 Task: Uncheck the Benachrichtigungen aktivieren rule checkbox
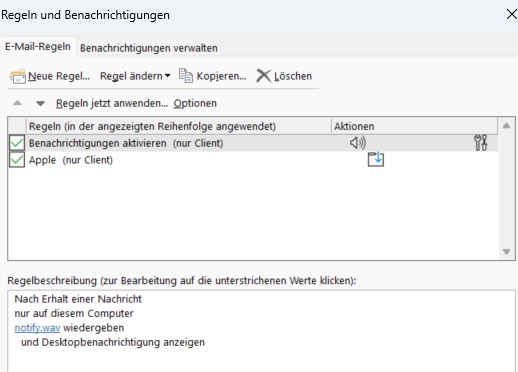tap(17, 143)
